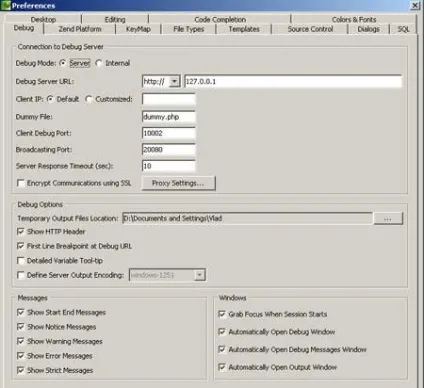424x388 pixels.
Task: Open the windows-1251 encoding dropdown
Action: pyautogui.click(x=199, y=275)
